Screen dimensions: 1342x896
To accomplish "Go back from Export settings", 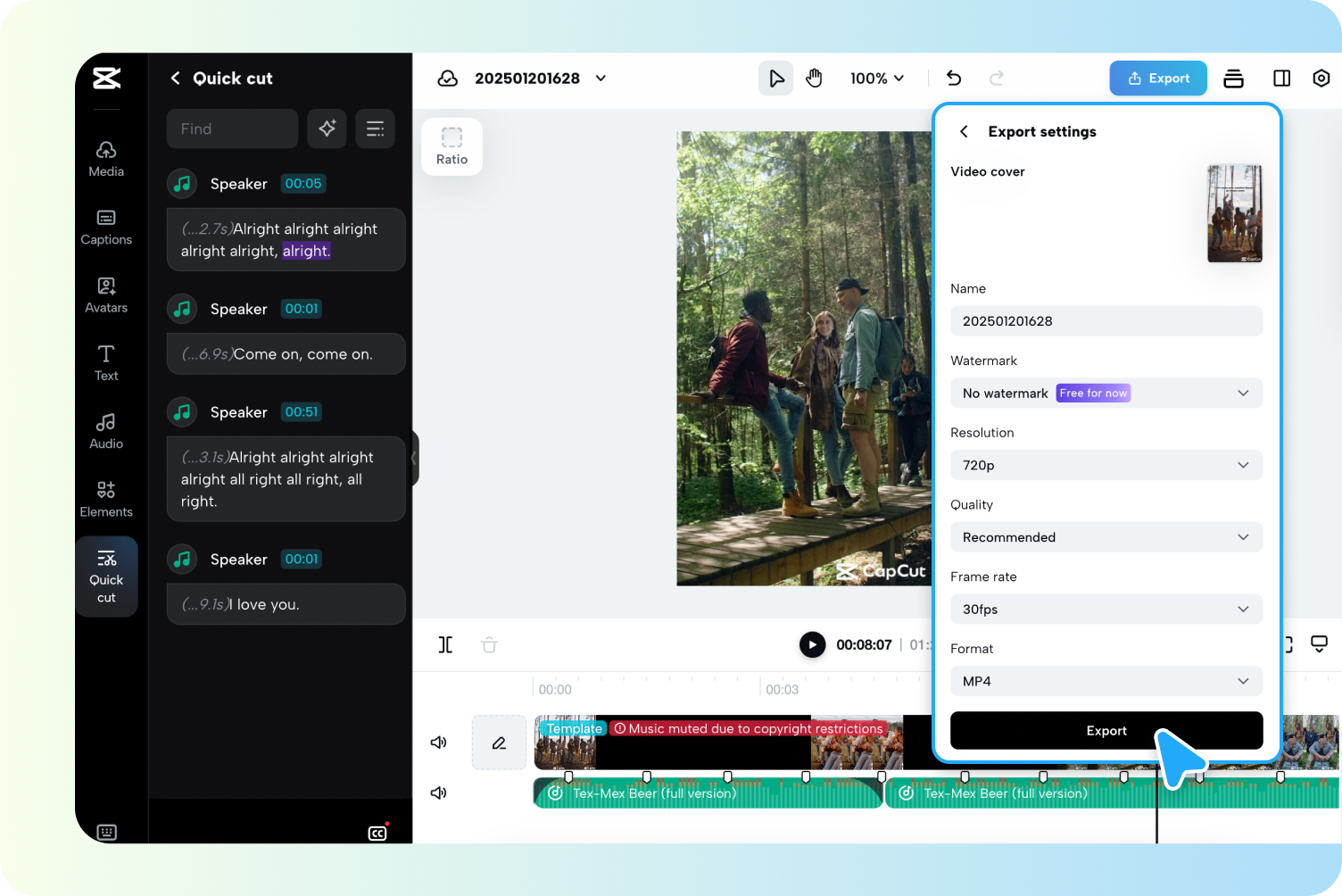I will [x=964, y=132].
